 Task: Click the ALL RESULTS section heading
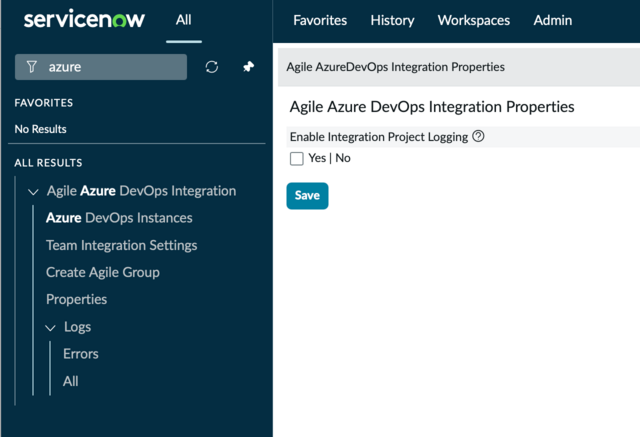(48, 163)
